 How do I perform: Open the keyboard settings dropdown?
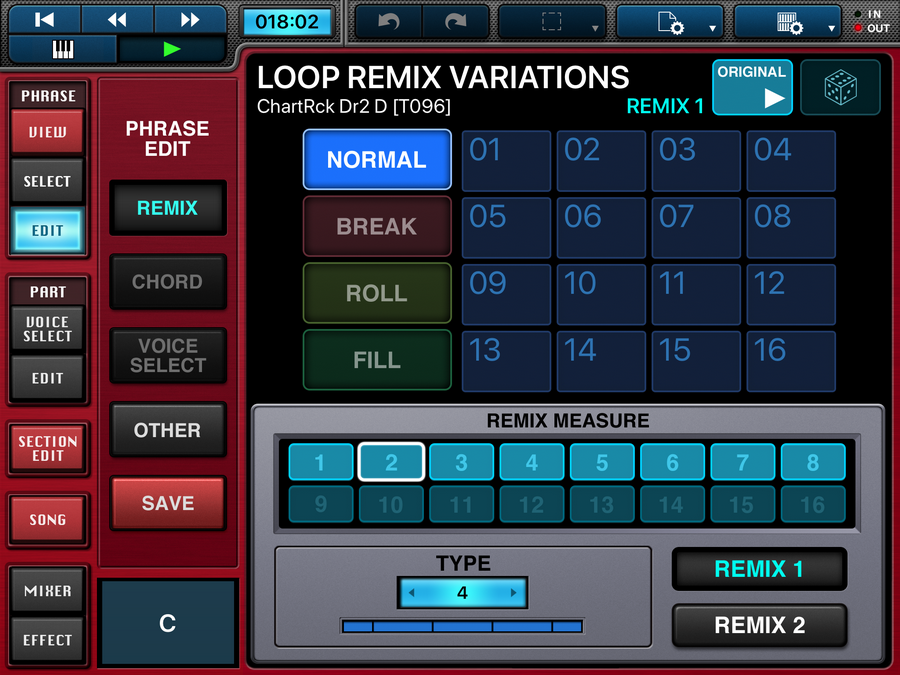tap(787, 22)
